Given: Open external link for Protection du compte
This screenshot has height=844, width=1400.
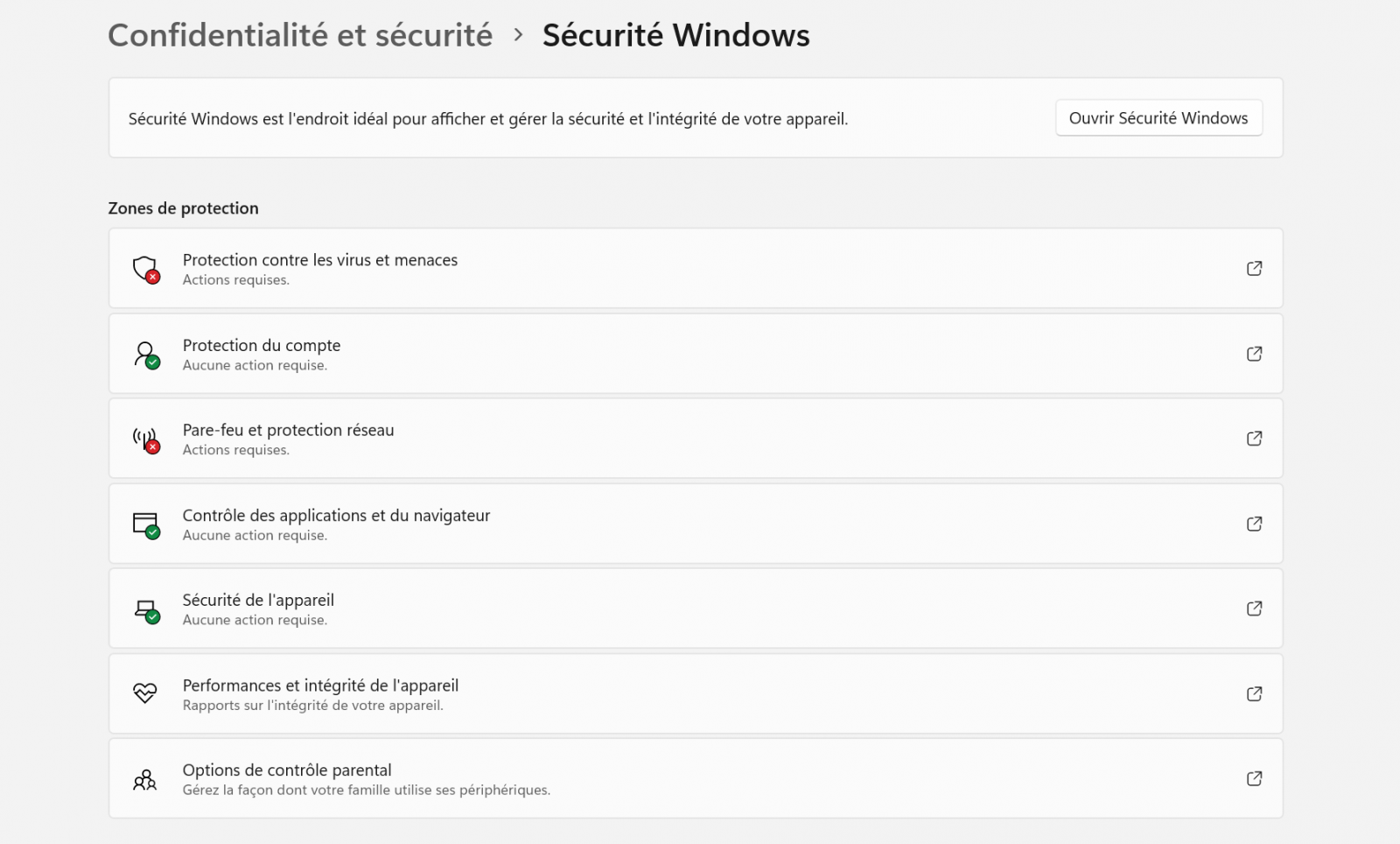Looking at the screenshot, I should 1254,354.
